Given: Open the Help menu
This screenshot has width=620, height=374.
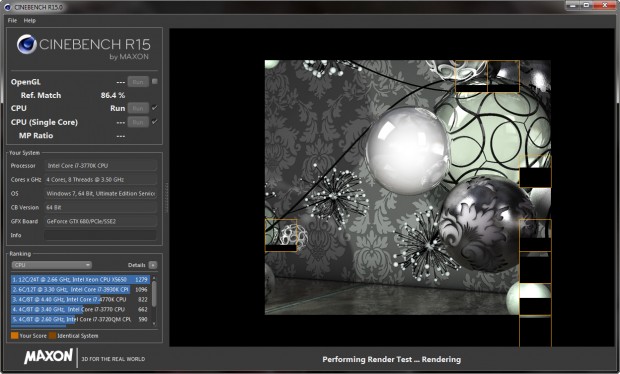Looking at the screenshot, I should pyautogui.click(x=29, y=21).
